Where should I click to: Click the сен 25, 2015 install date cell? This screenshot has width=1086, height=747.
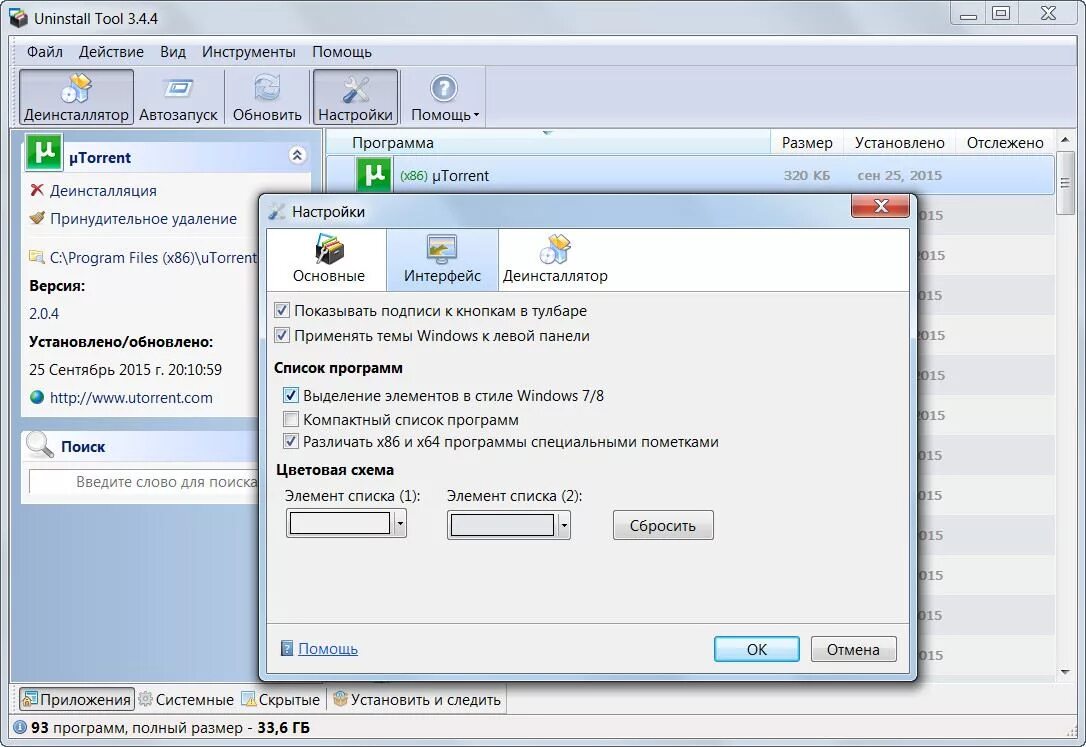899,175
